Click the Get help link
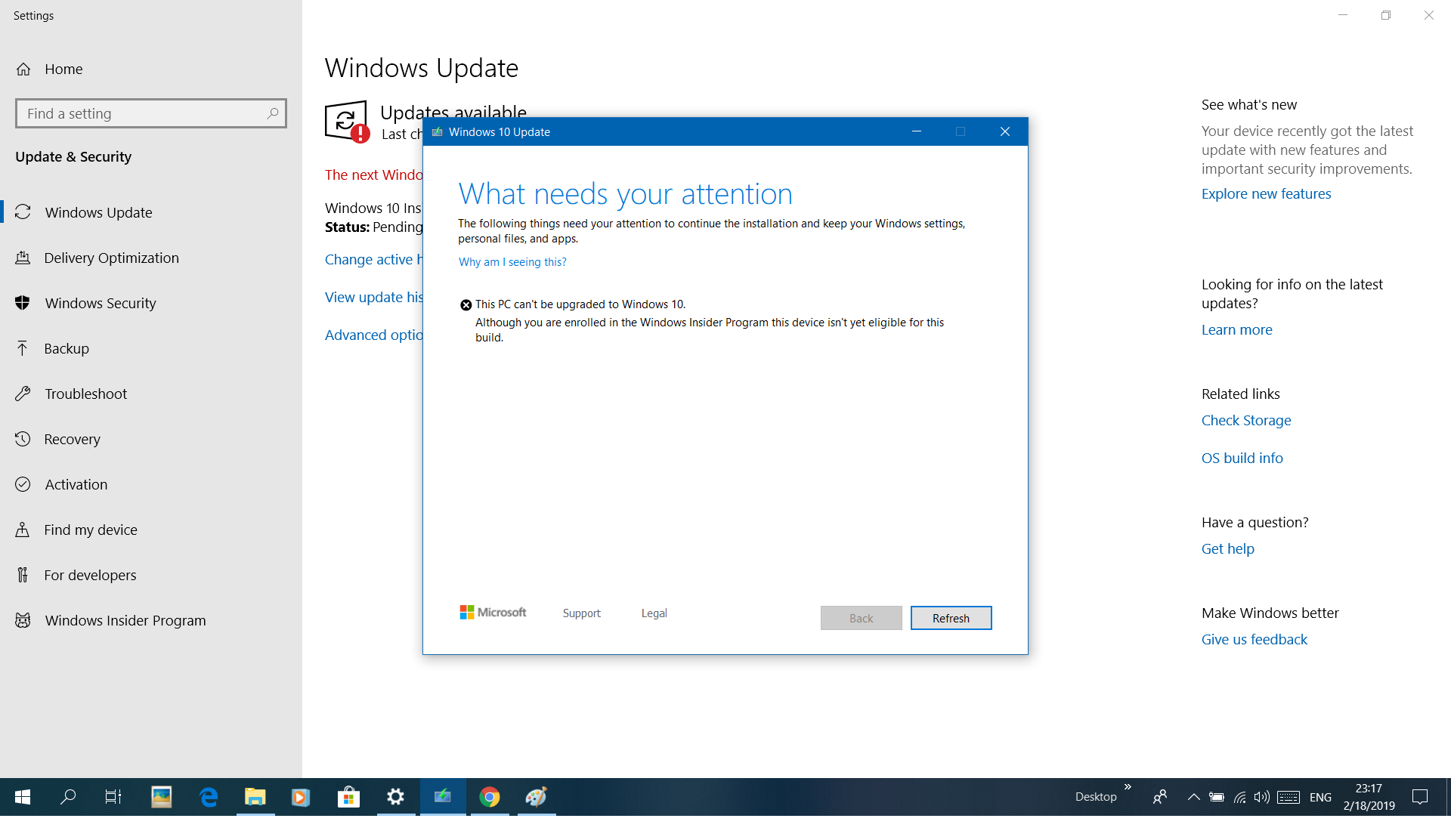This screenshot has height=840, width=1451. (x=1227, y=549)
